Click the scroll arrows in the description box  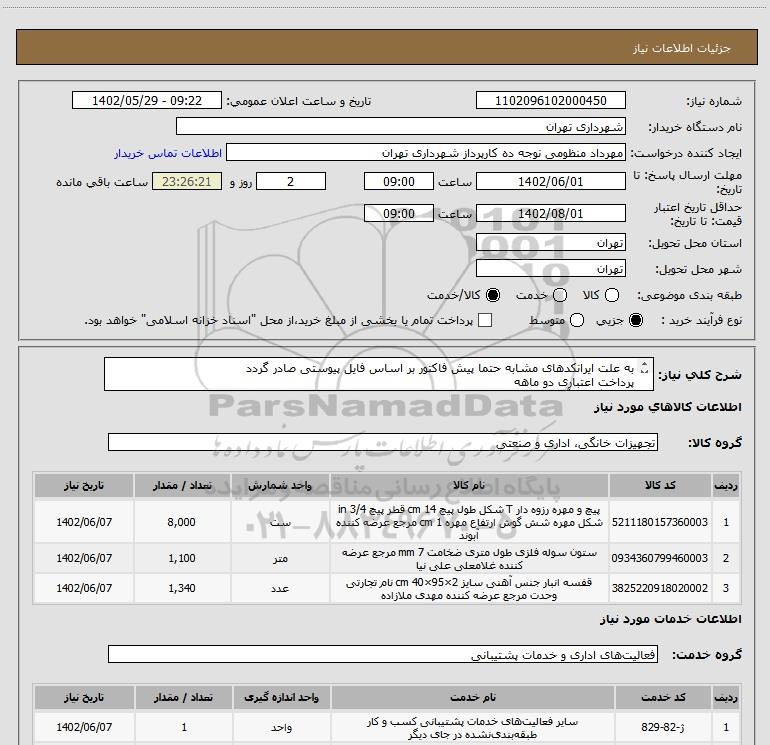[x=645, y=368]
